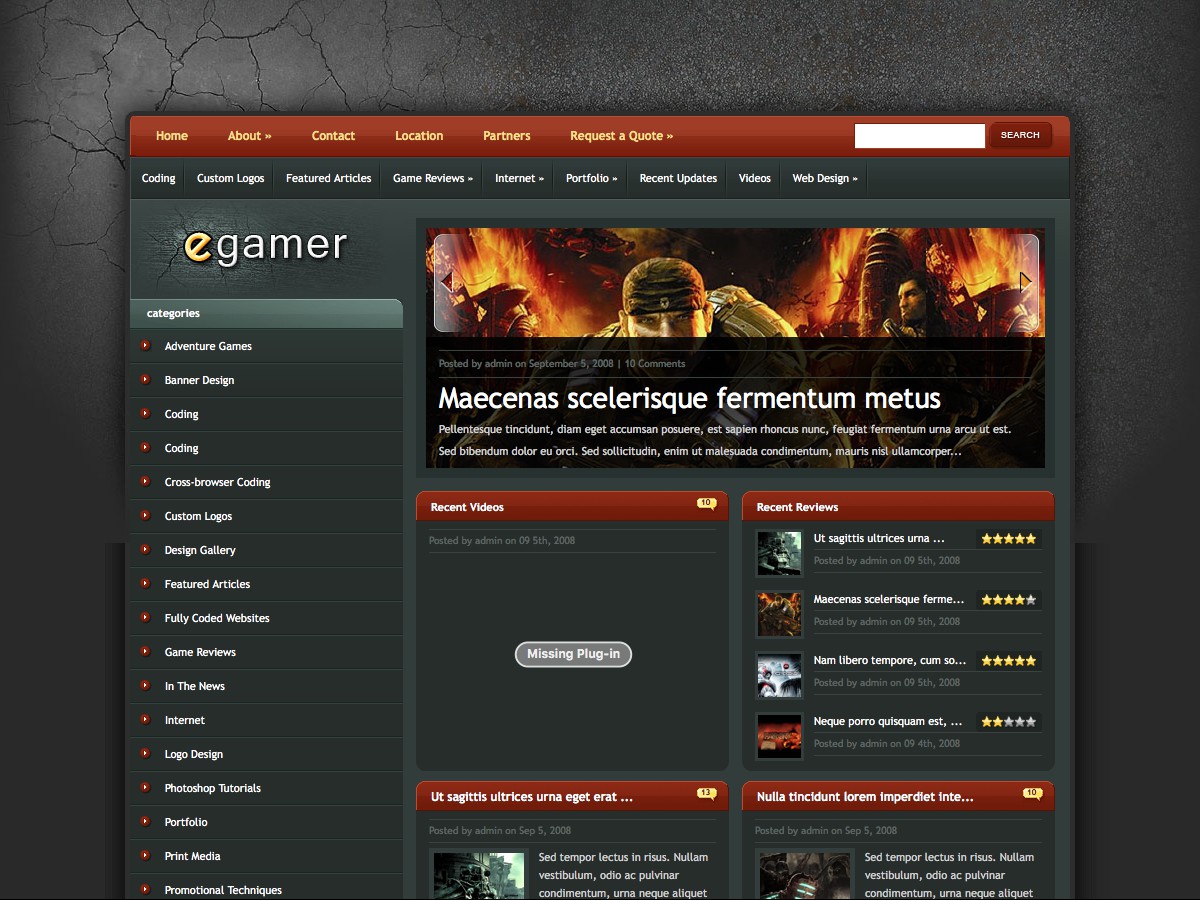
Task: Open the Featured Articles sidebar category
Action: (x=207, y=584)
